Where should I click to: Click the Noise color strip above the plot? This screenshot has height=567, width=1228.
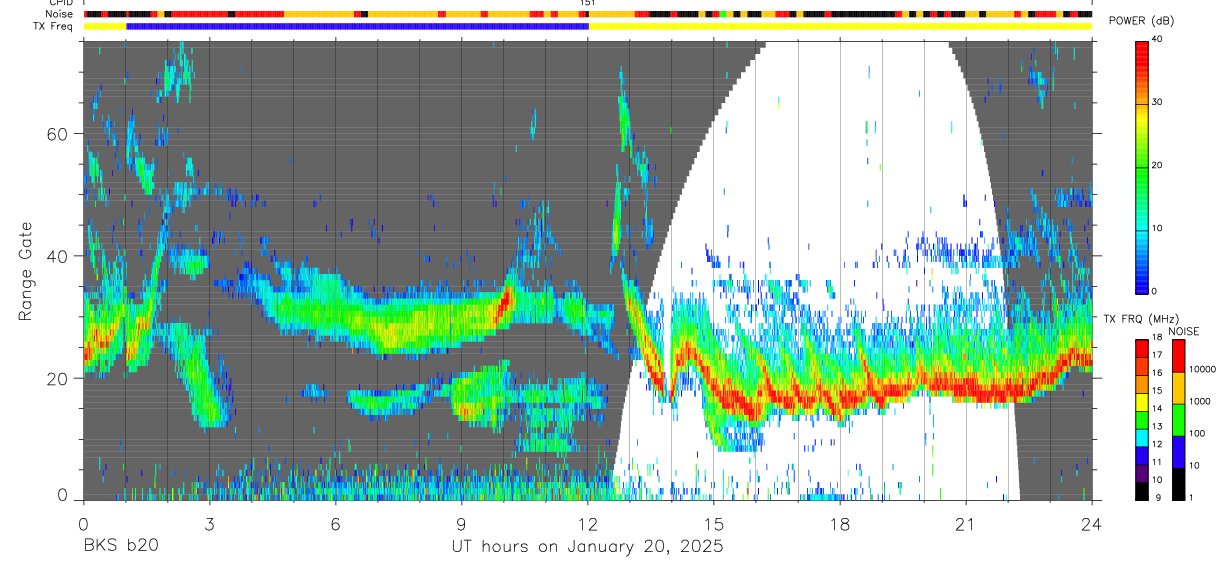588,14
